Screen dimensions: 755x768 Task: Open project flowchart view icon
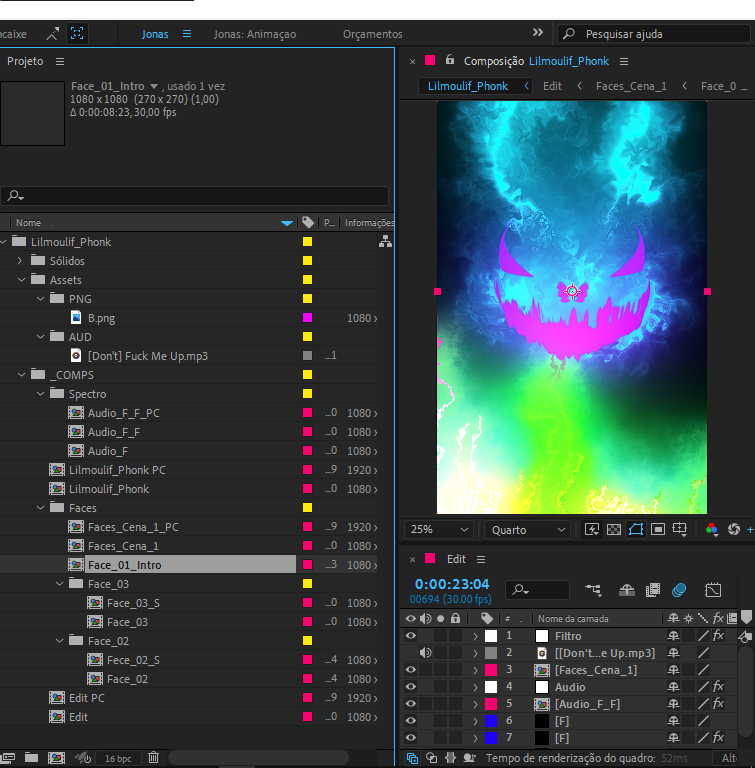pyautogui.click(x=385, y=241)
